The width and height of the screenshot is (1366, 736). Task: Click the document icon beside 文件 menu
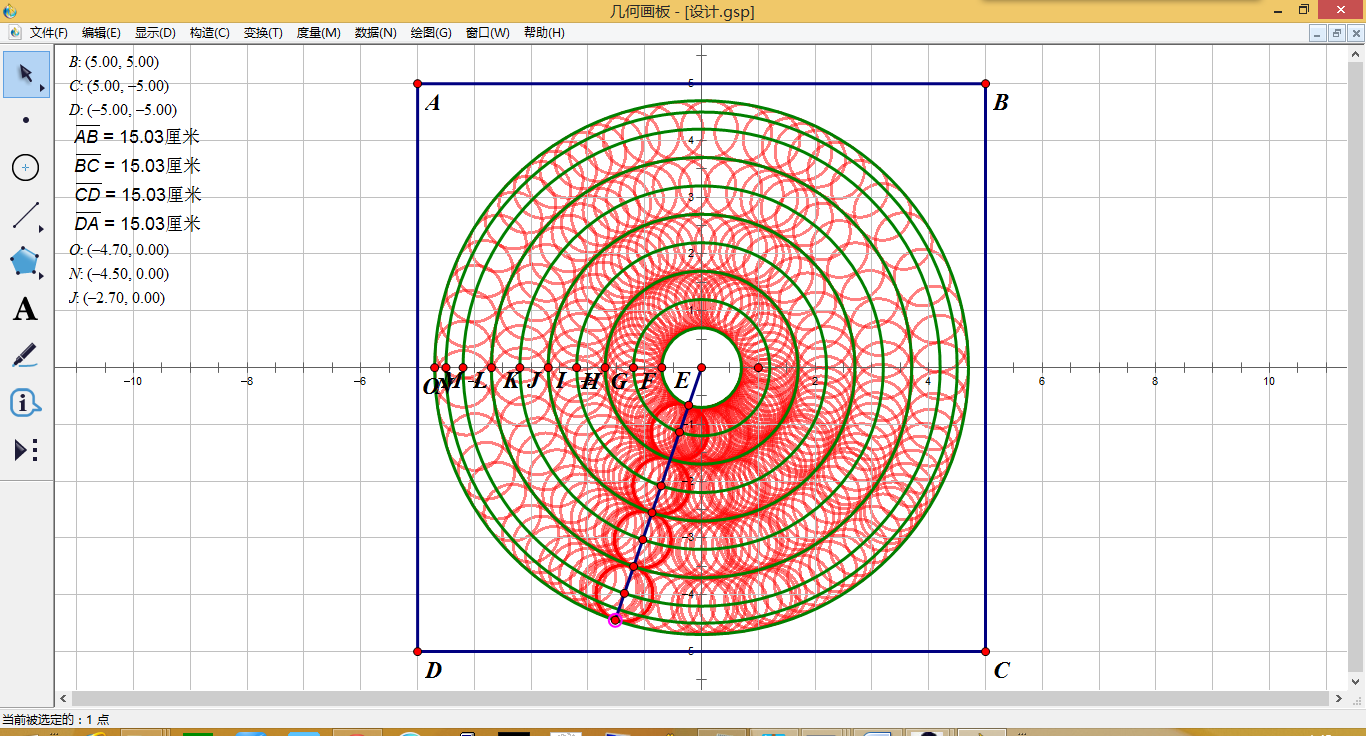(15, 32)
